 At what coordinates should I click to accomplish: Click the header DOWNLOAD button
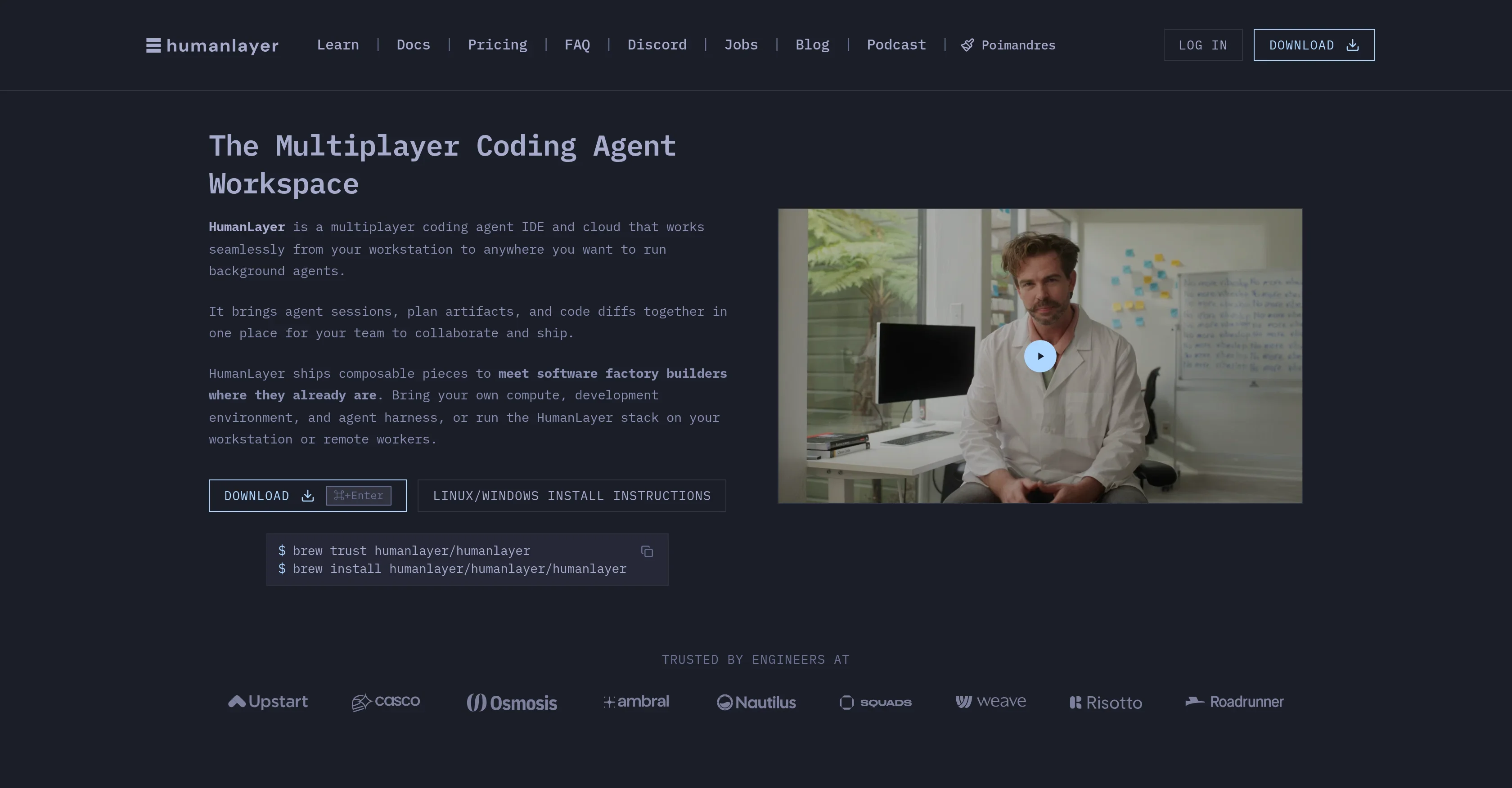coord(1314,45)
